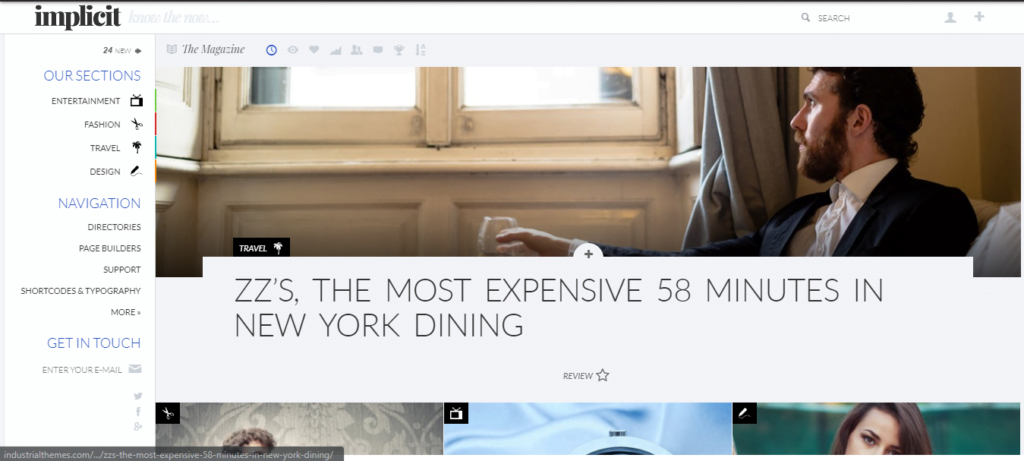Expand the plus button above headline

[x=588, y=254]
